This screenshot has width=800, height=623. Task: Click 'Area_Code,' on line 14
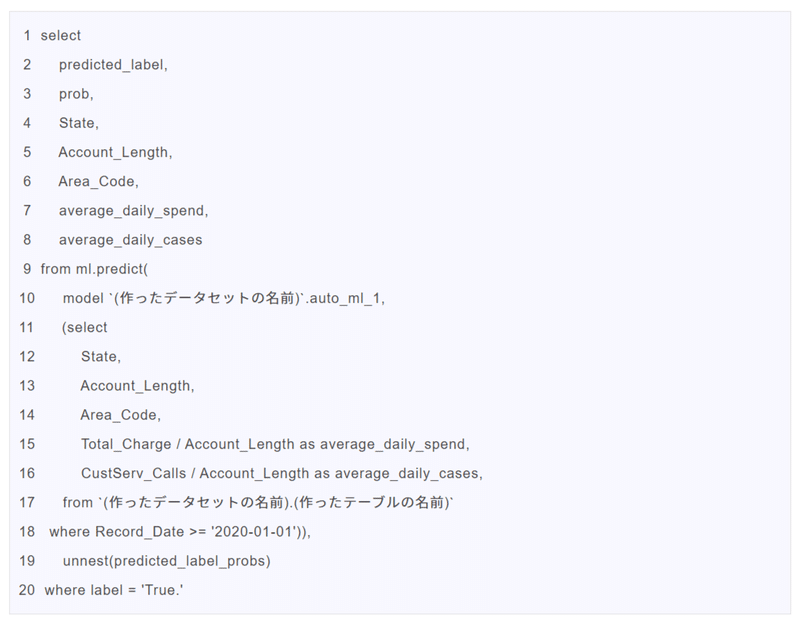click(120, 415)
